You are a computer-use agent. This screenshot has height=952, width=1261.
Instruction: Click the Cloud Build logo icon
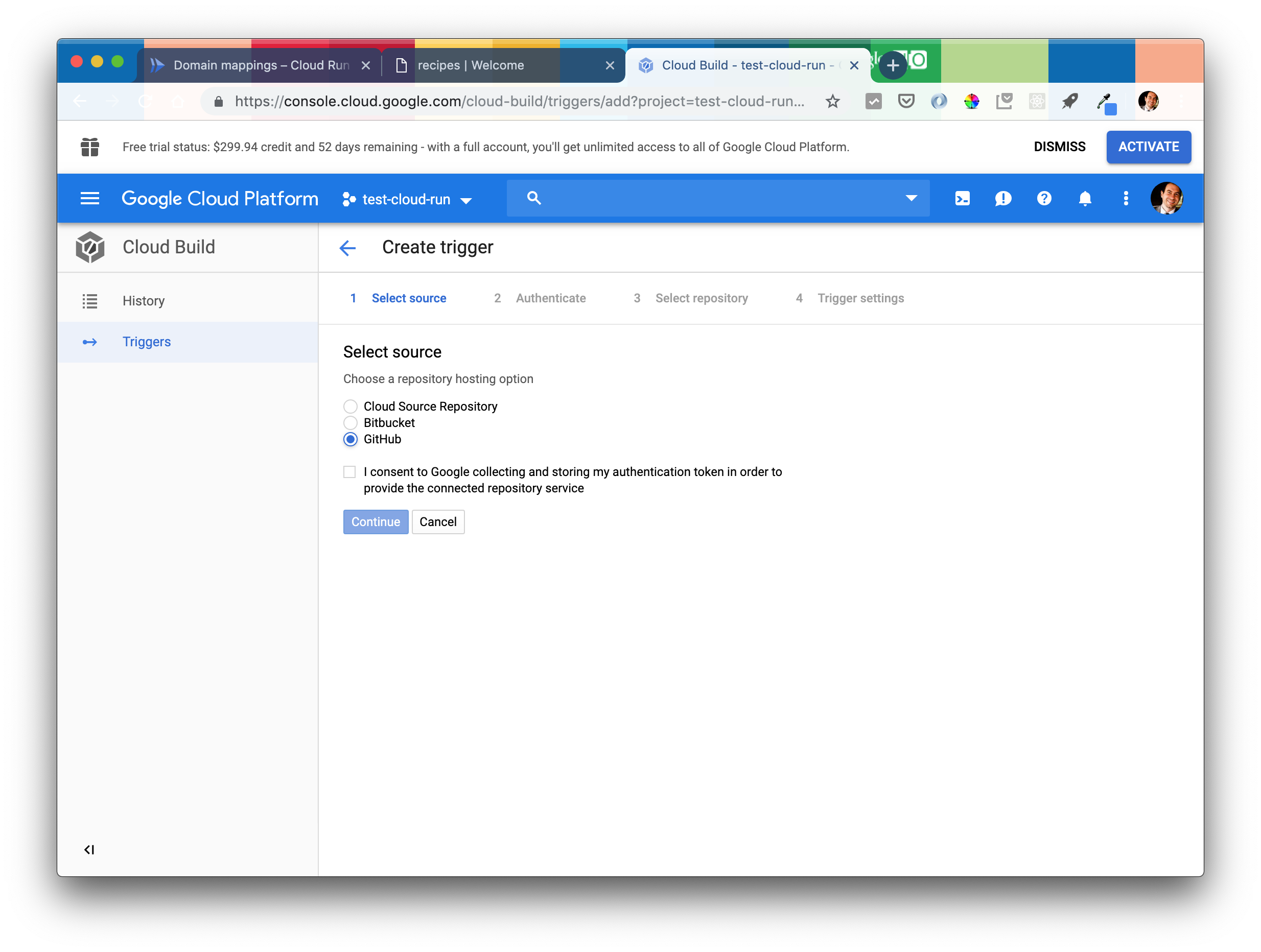coord(90,247)
